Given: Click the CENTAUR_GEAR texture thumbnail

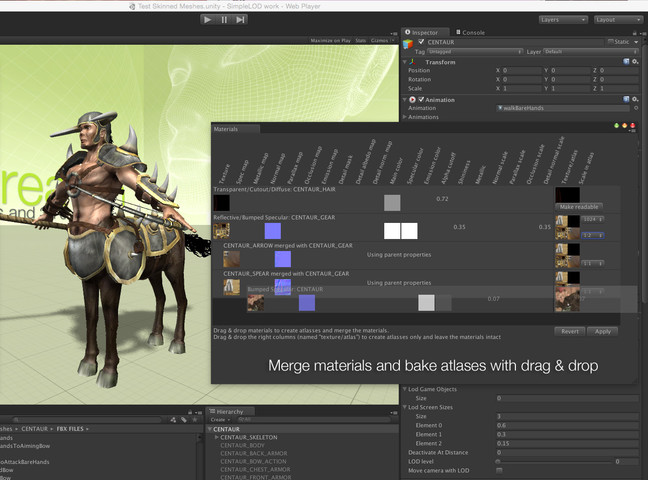Looking at the screenshot, I should 222,231.
